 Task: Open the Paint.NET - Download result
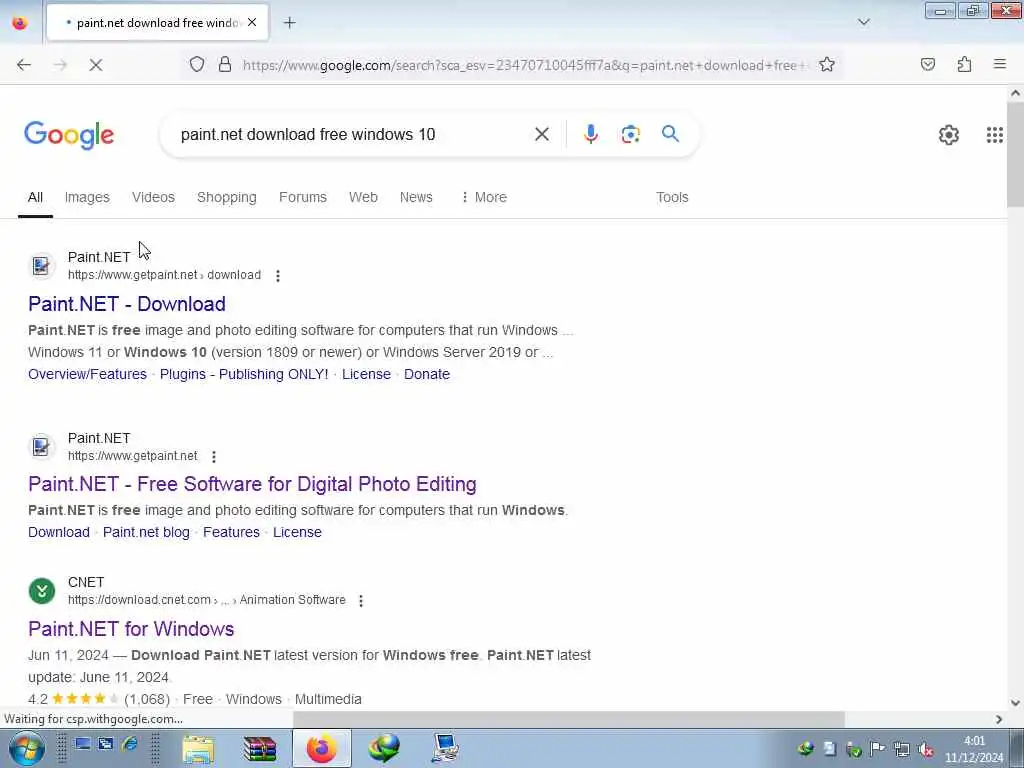click(x=127, y=304)
